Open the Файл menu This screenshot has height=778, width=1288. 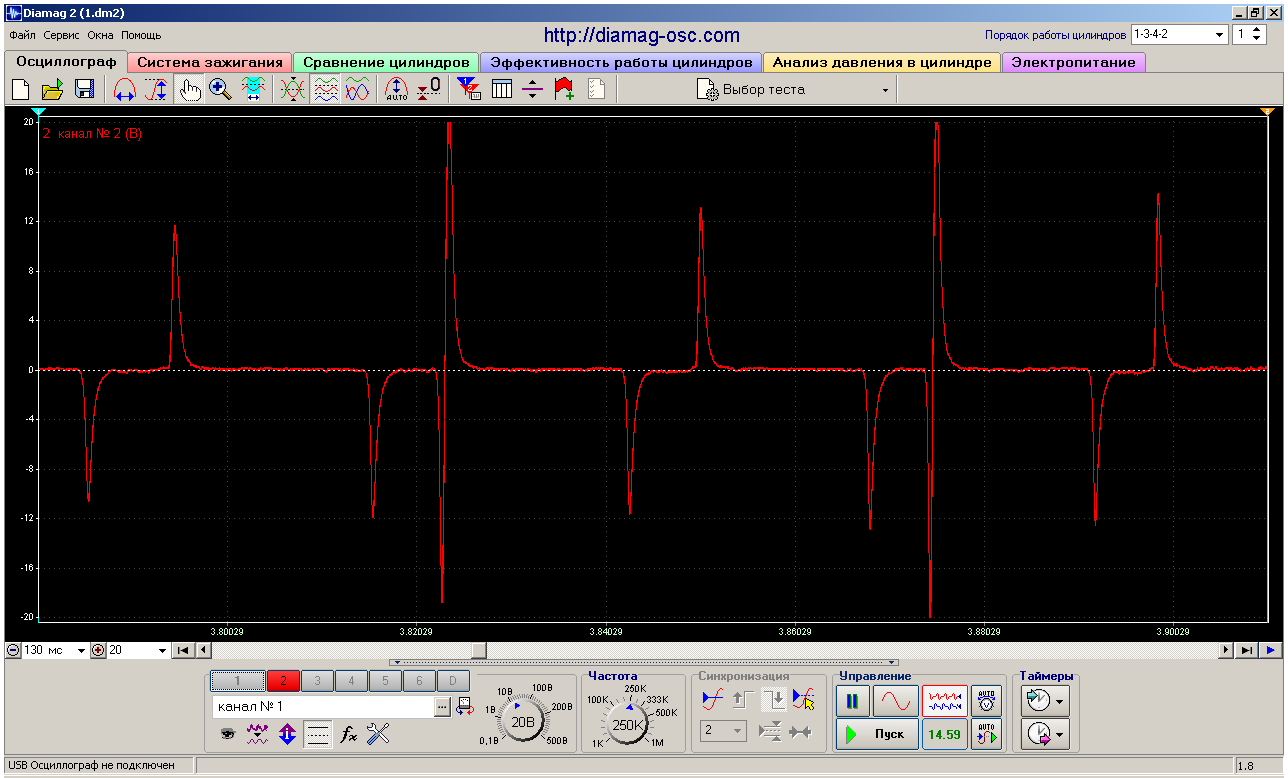[x=22, y=35]
